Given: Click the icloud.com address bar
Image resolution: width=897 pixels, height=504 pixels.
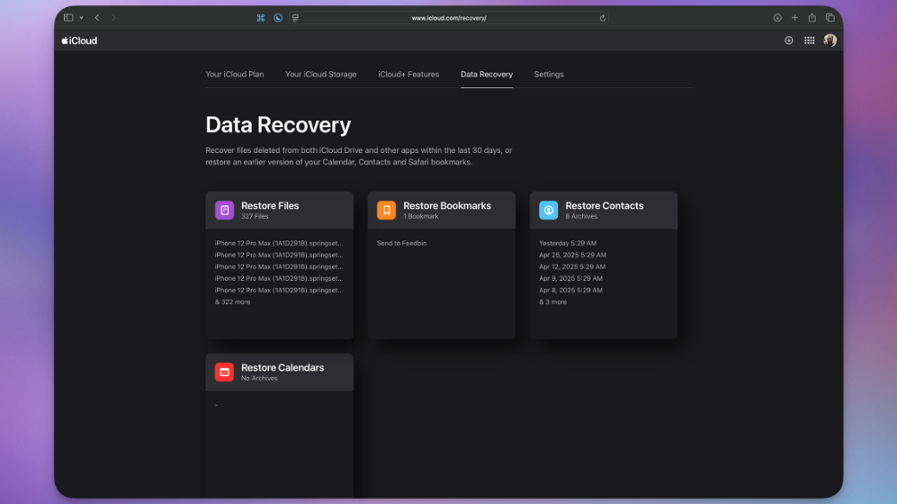Looking at the screenshot, I should pyautogui.click(x=448, y=18).
